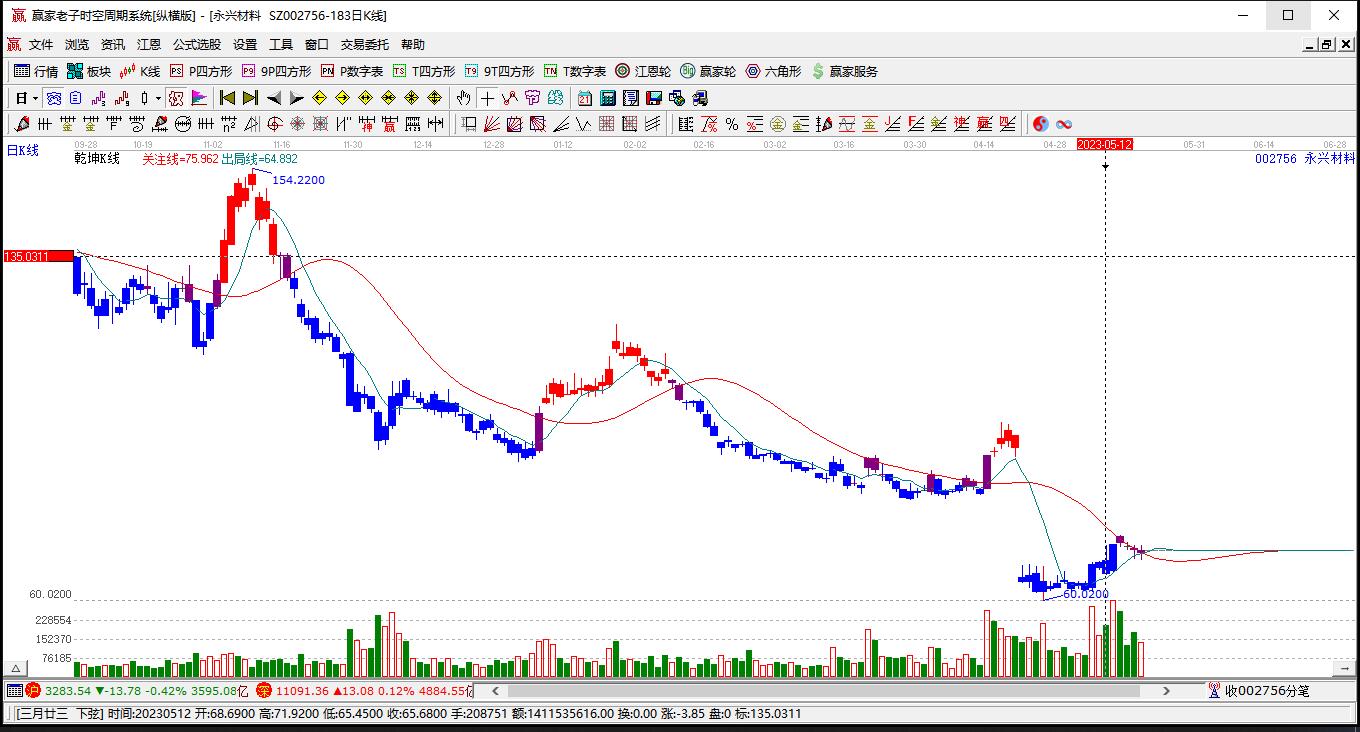Step forward with the black right arrow

(x=296, y=98)
